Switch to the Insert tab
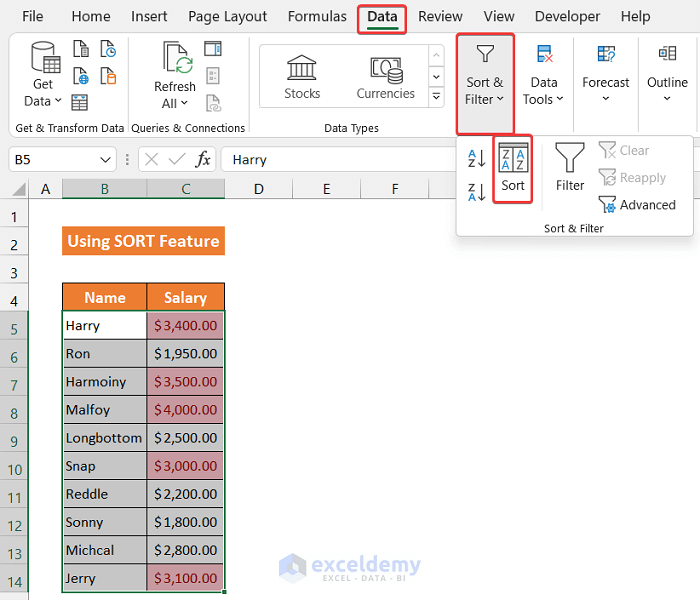Image resolution: width=700 pixels, height=600 pixels. click(149, 17)
